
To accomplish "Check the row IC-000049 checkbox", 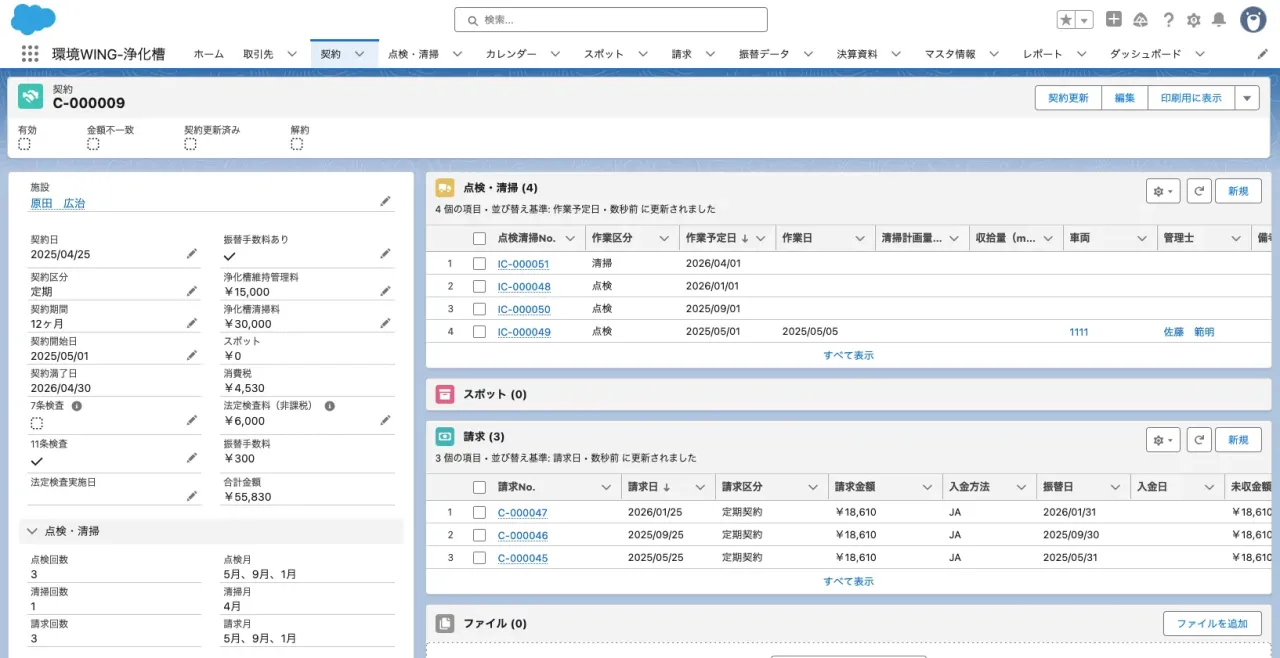I will [x=479, y=332].
